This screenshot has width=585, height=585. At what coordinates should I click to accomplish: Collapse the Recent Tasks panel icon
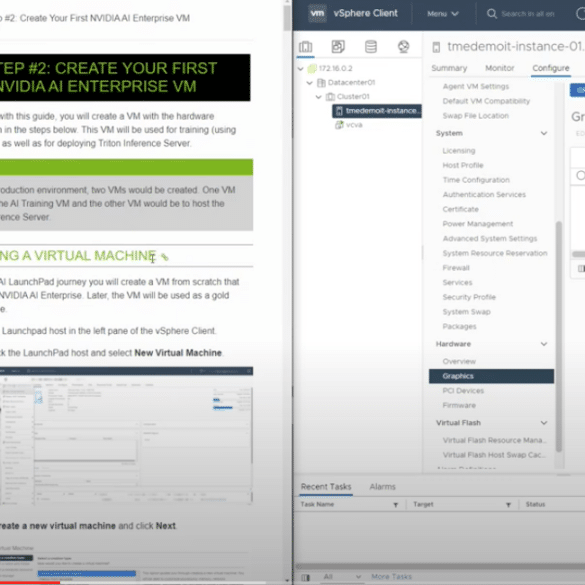pos(305,577)
